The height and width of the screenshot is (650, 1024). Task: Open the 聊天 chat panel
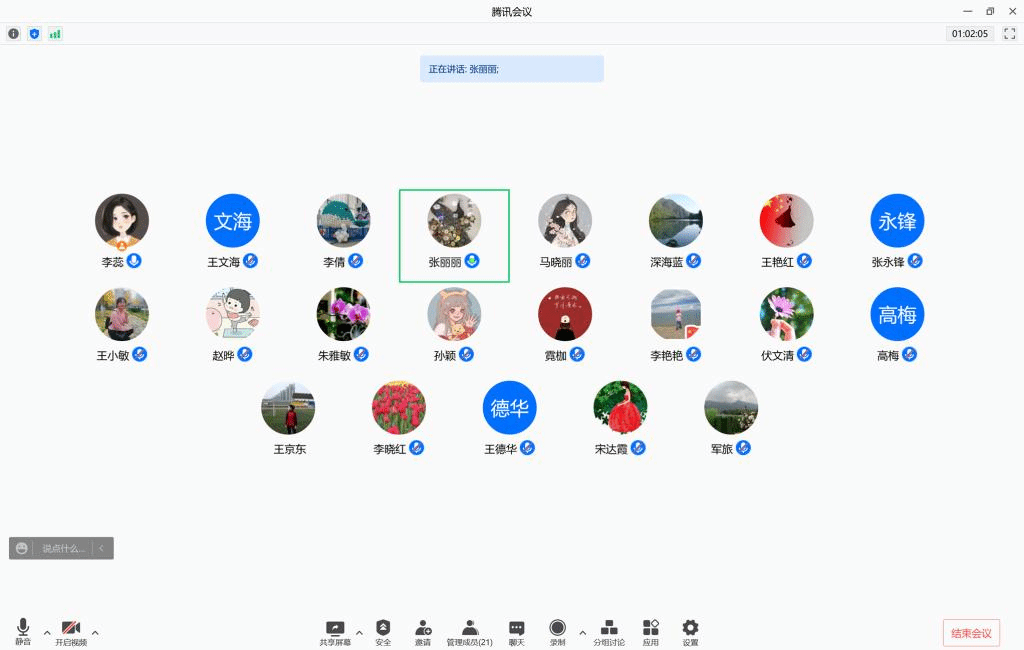point(517,632)
